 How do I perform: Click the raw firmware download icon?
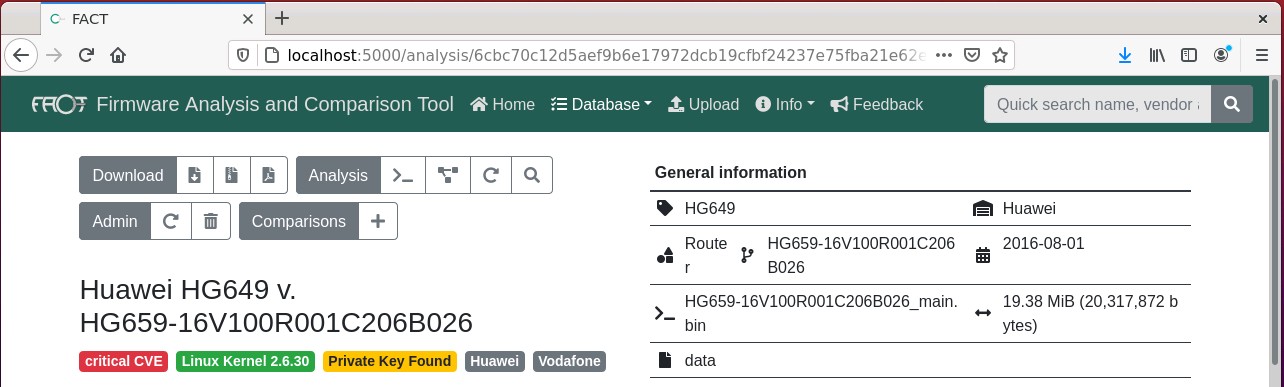[x=195, y=175]
